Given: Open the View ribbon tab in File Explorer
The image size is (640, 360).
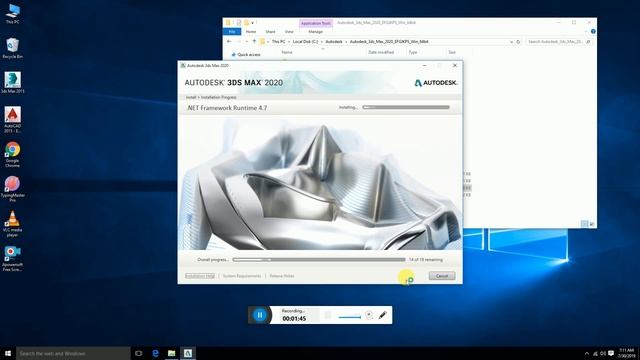Looking at the screenshot, I should click(289, 31).
